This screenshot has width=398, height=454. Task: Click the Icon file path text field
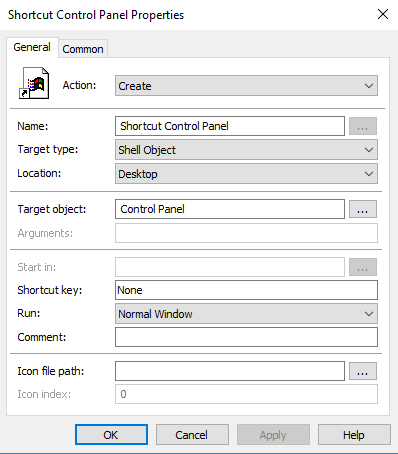(x=230, y=371)
